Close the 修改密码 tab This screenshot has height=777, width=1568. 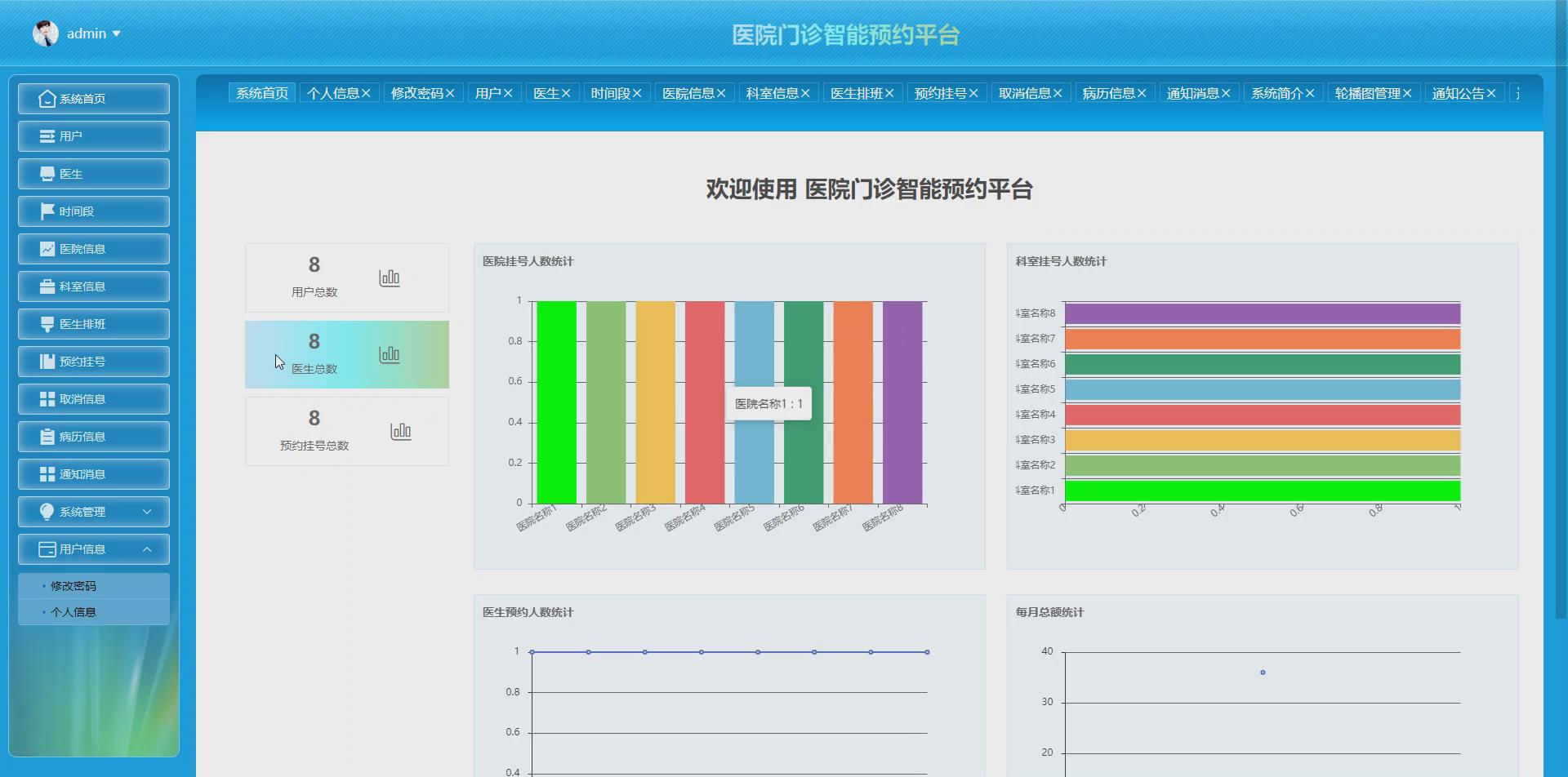coord(450,94)
